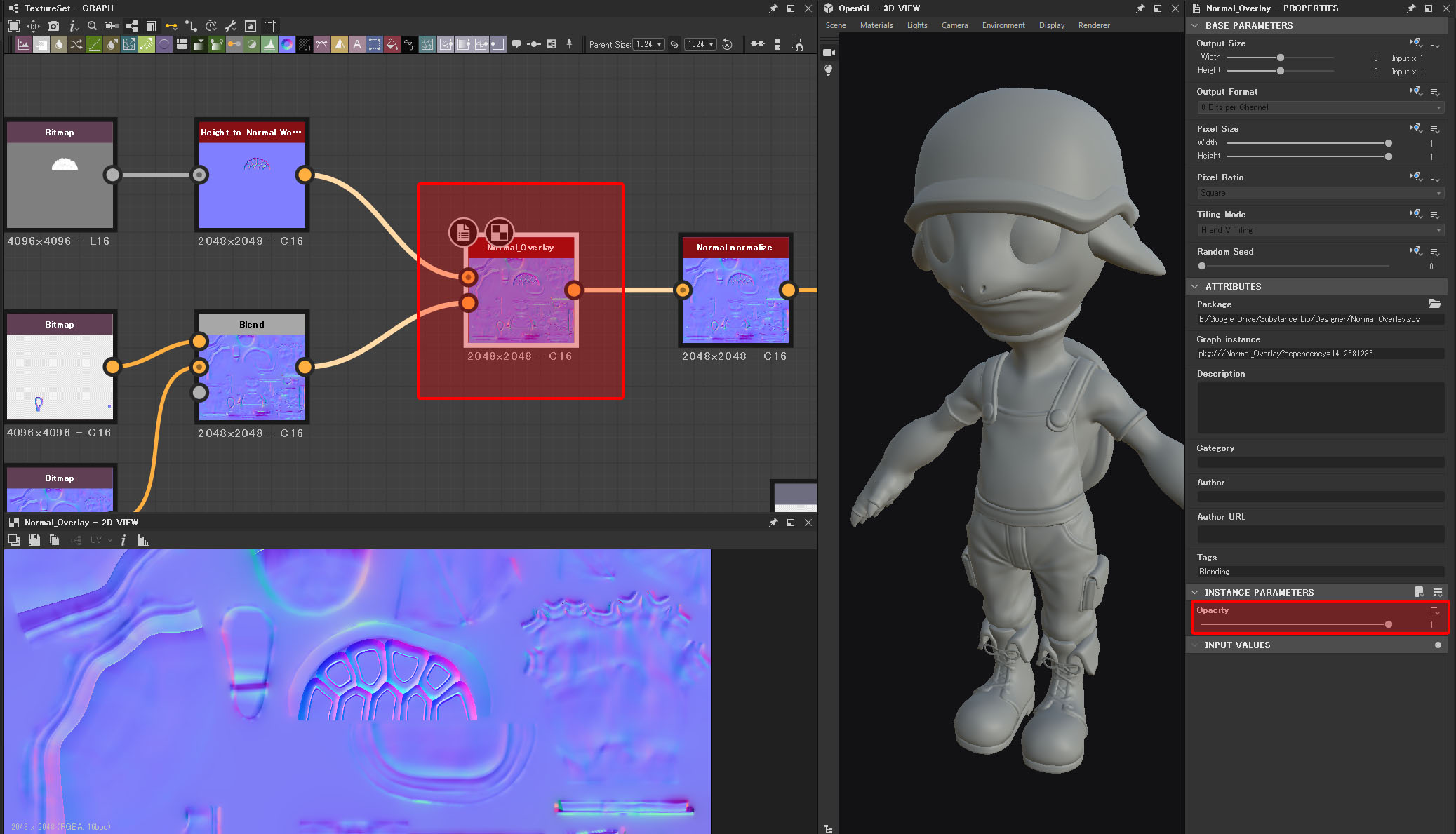Open the Camera menu in 3D view
1456x834 pixels.
click(954, 25)
